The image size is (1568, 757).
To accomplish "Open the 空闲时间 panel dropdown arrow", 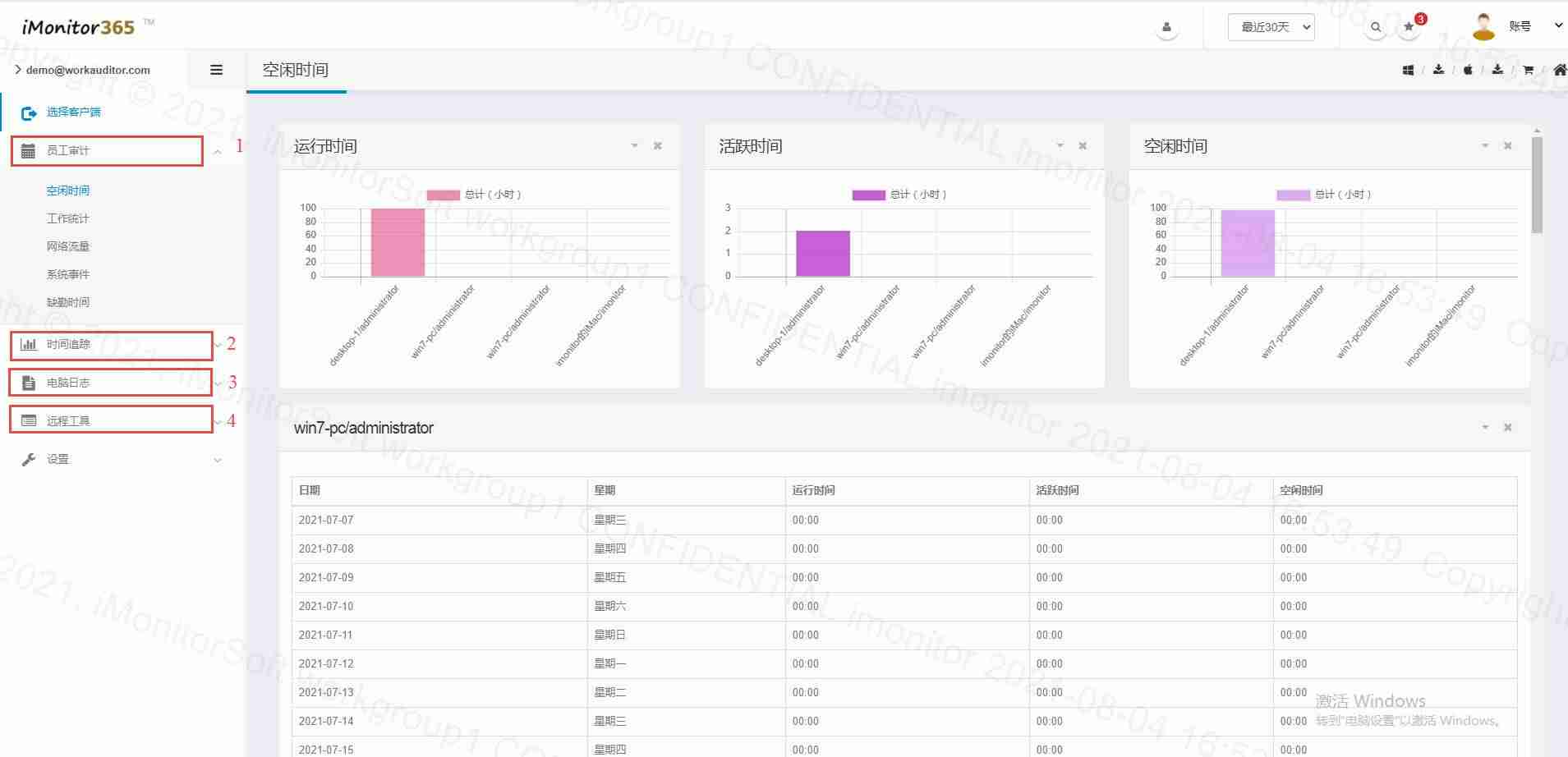I will (1485, 146).
